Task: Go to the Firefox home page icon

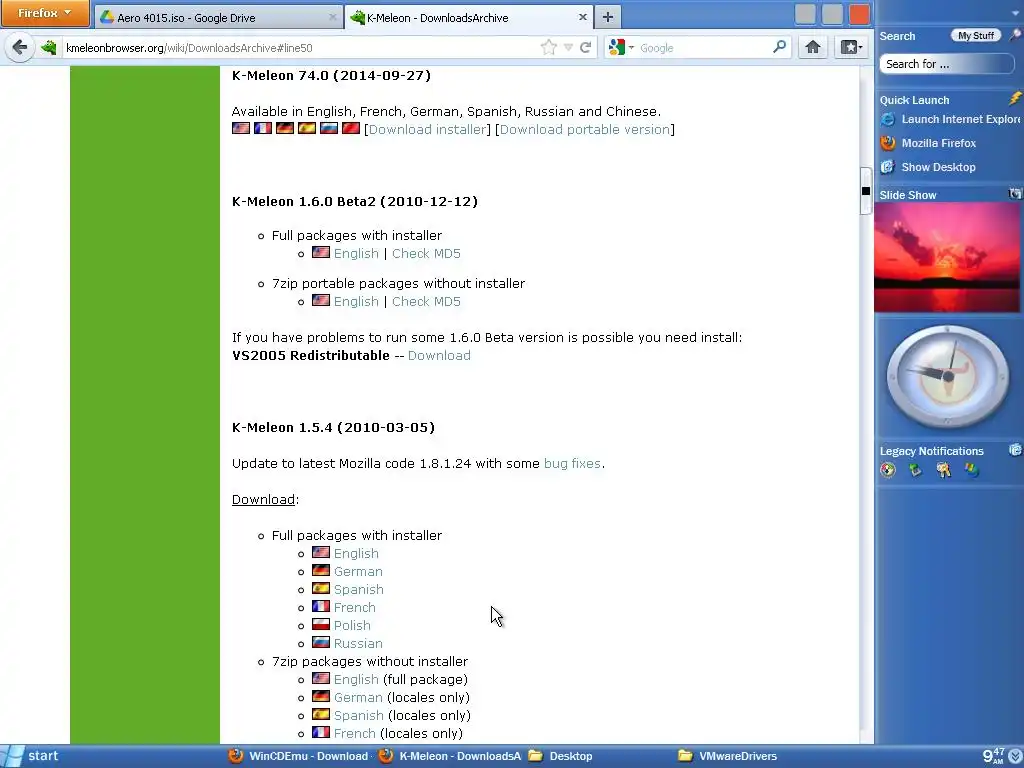Action: [x=812, y=47]
